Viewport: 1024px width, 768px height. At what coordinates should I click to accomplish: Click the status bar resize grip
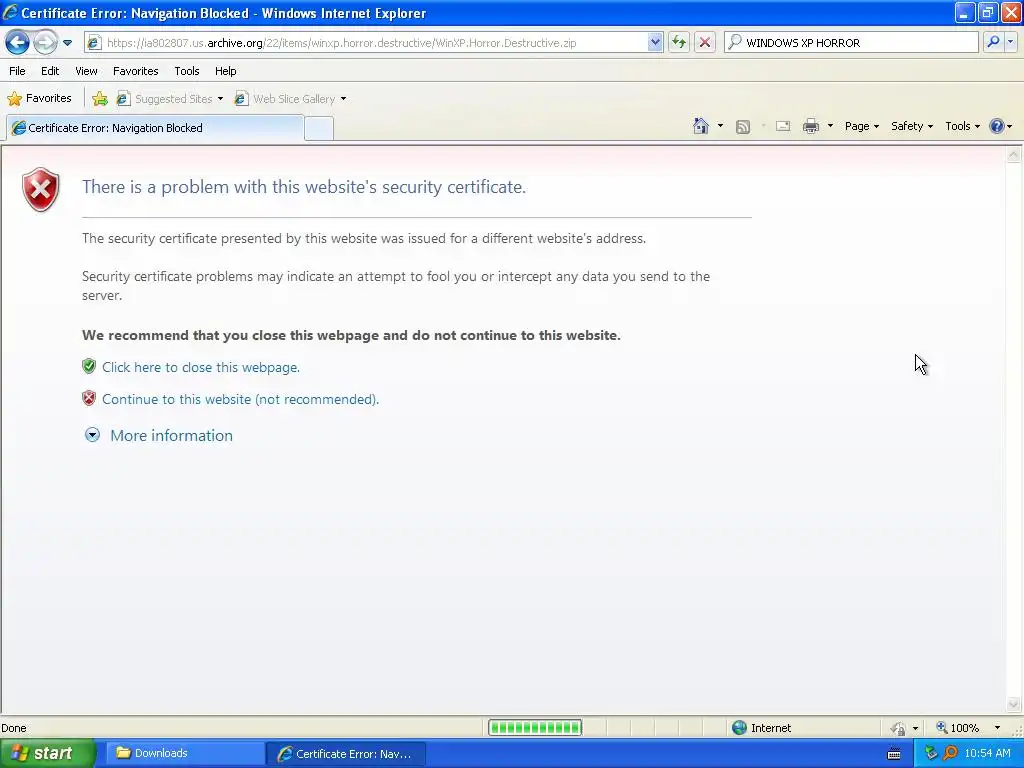pos(1017,729)
